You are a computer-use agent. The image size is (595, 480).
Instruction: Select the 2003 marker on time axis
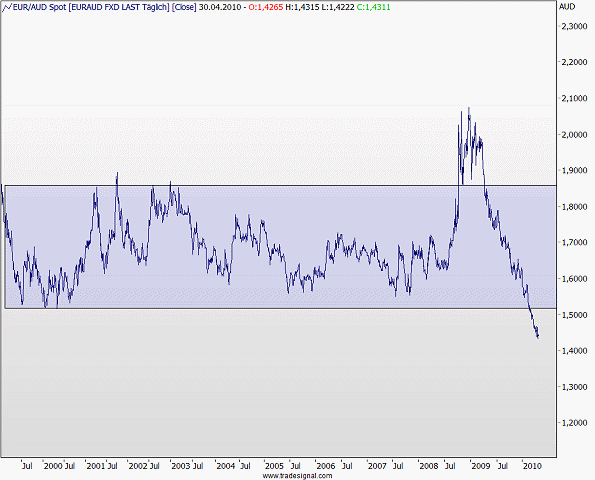[x=181, y=466]
